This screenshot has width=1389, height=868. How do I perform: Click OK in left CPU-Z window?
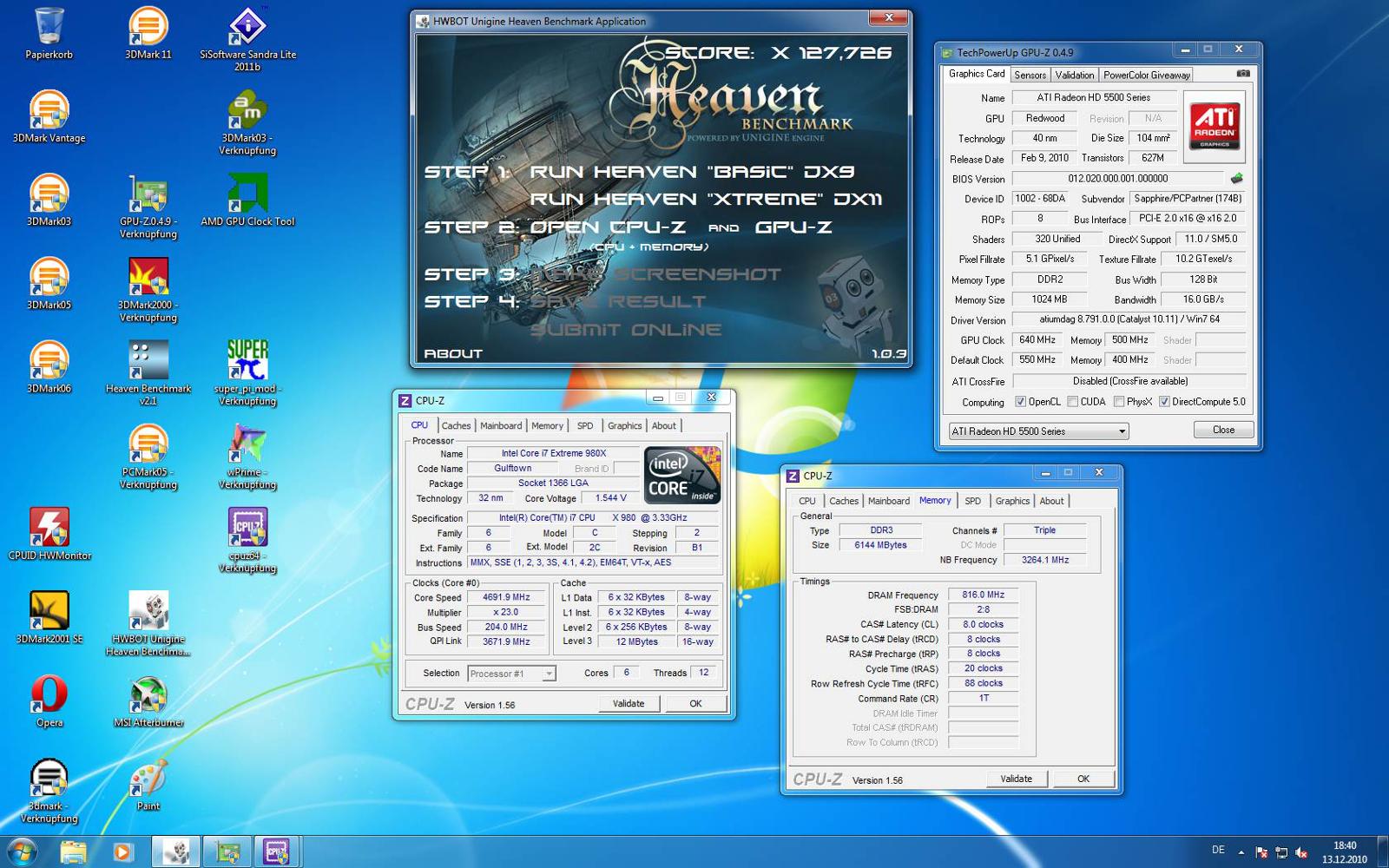(695, 704)
